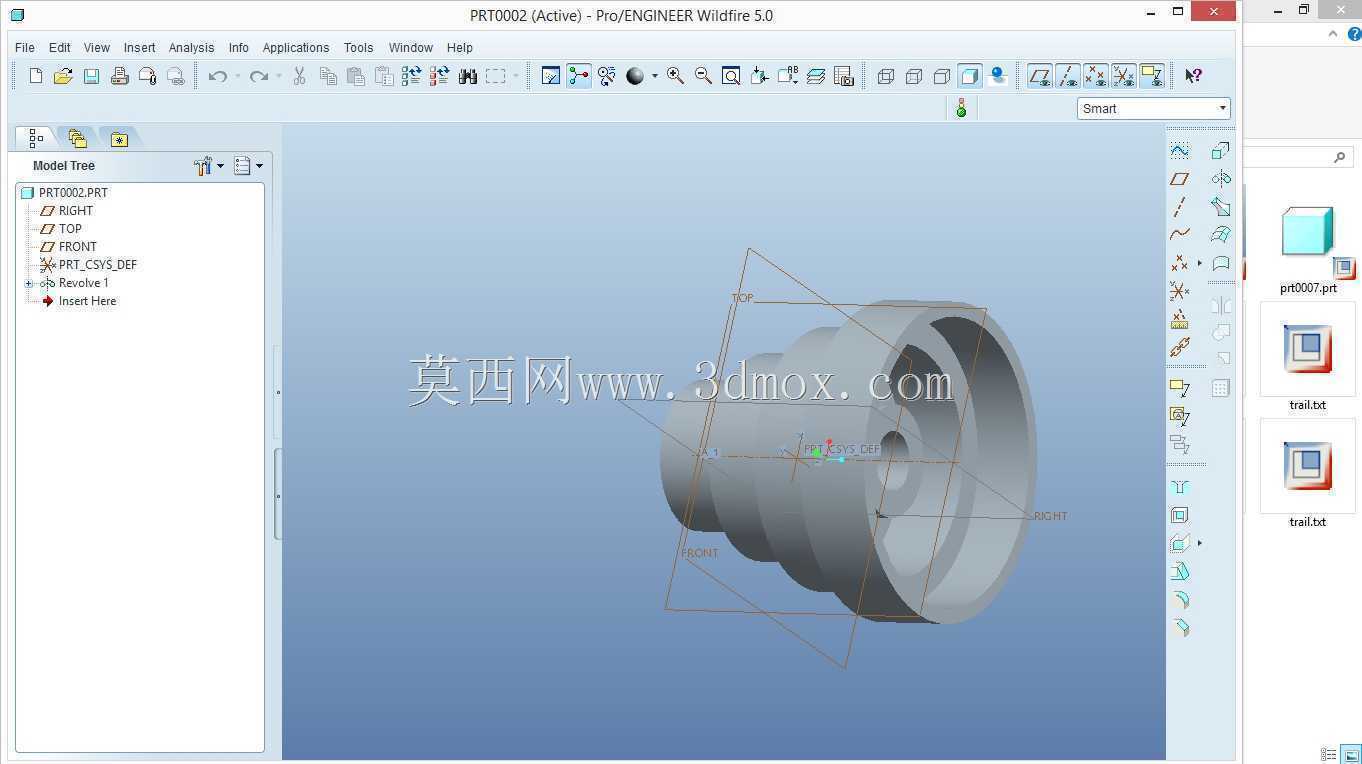Screen dimensions: 1362x764
Task: Select the Extrude tool
Action: click(1220, 150)
